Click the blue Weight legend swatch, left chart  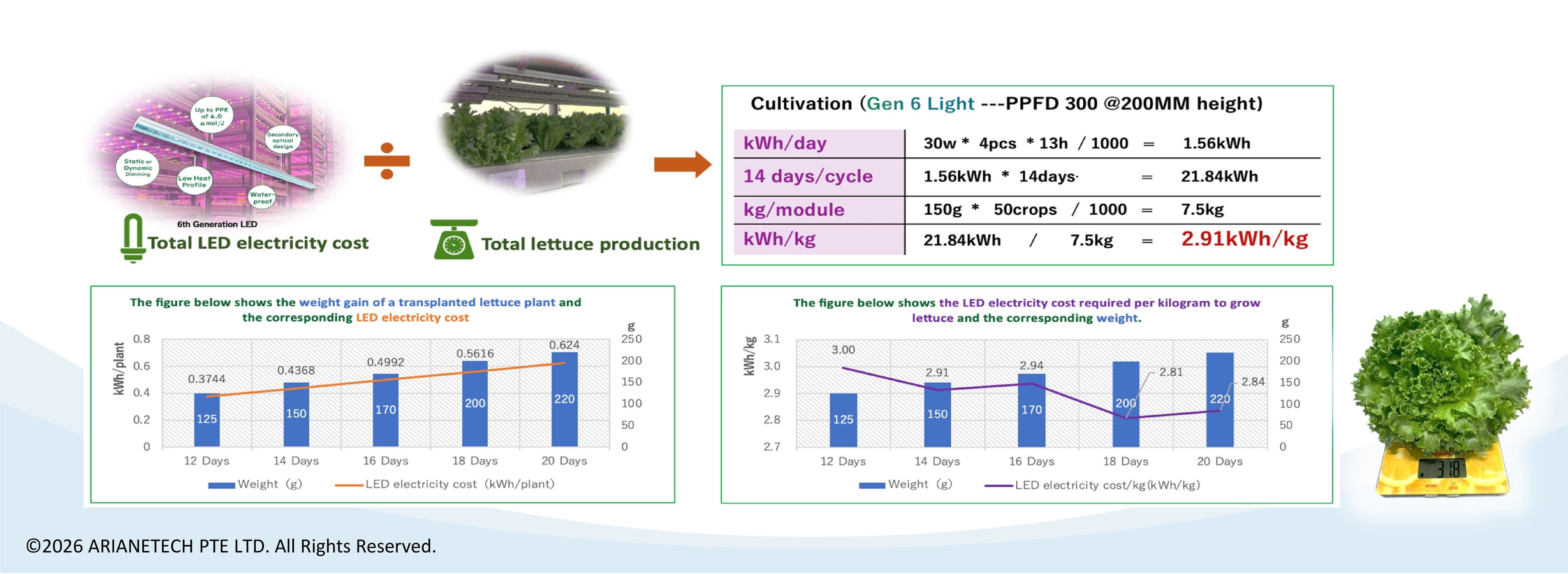pyautogui.click(x=221, y=485)
